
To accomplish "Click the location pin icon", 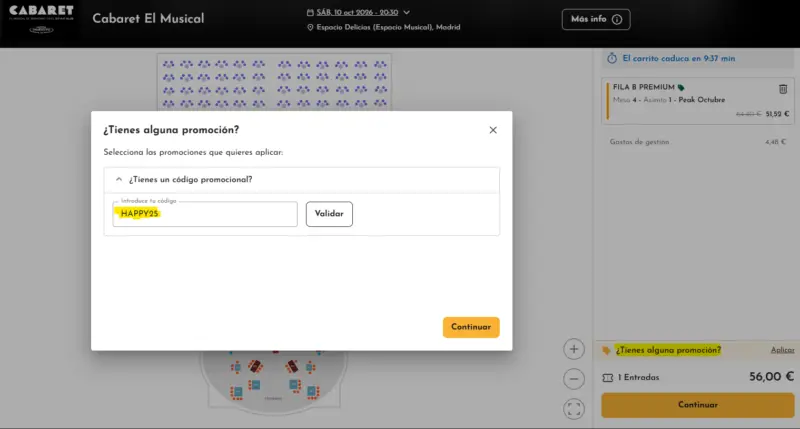I will (310, 27).
